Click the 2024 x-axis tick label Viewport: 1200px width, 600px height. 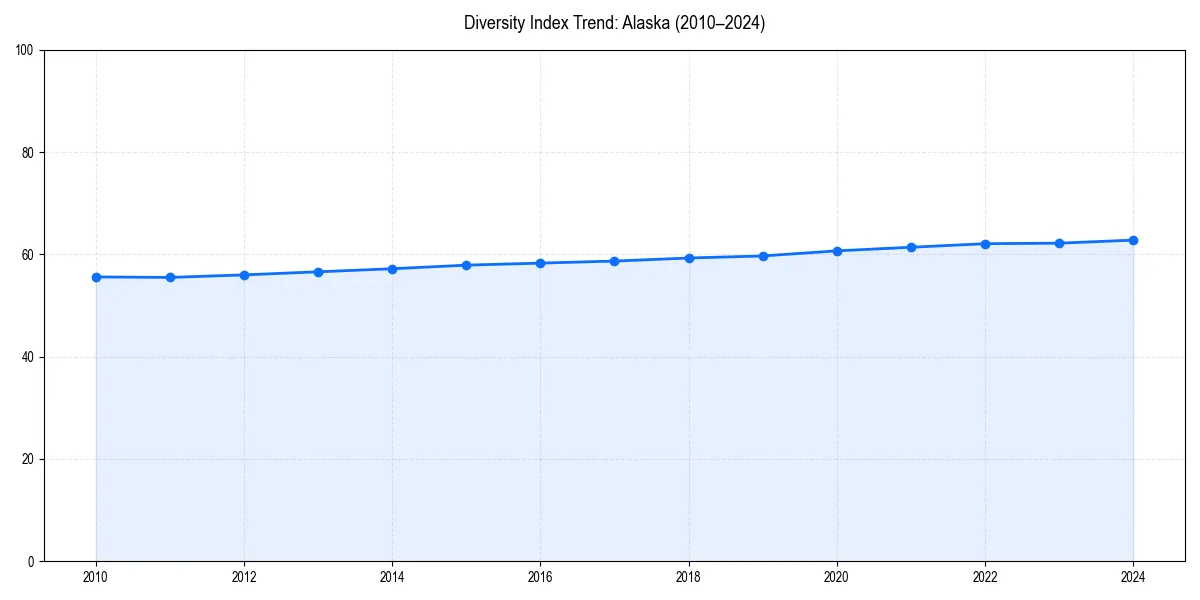tap(1132, 577)
